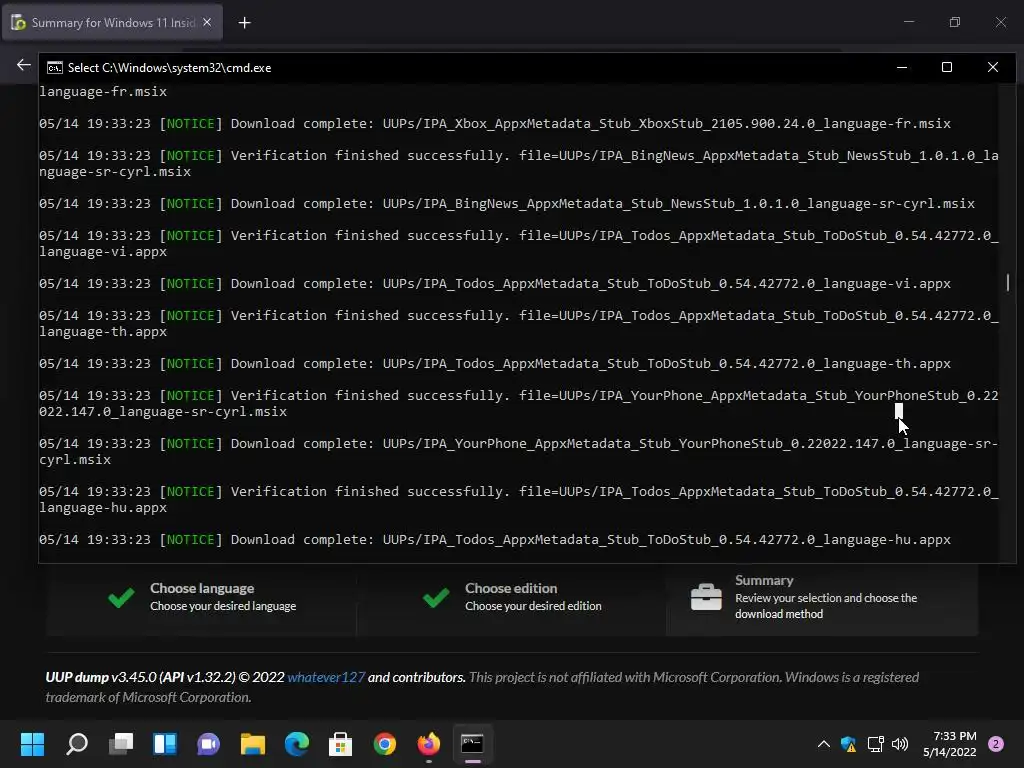Click the Choose edition step
The height and width of the screenshot is (768, 1024).
point(513,597)
